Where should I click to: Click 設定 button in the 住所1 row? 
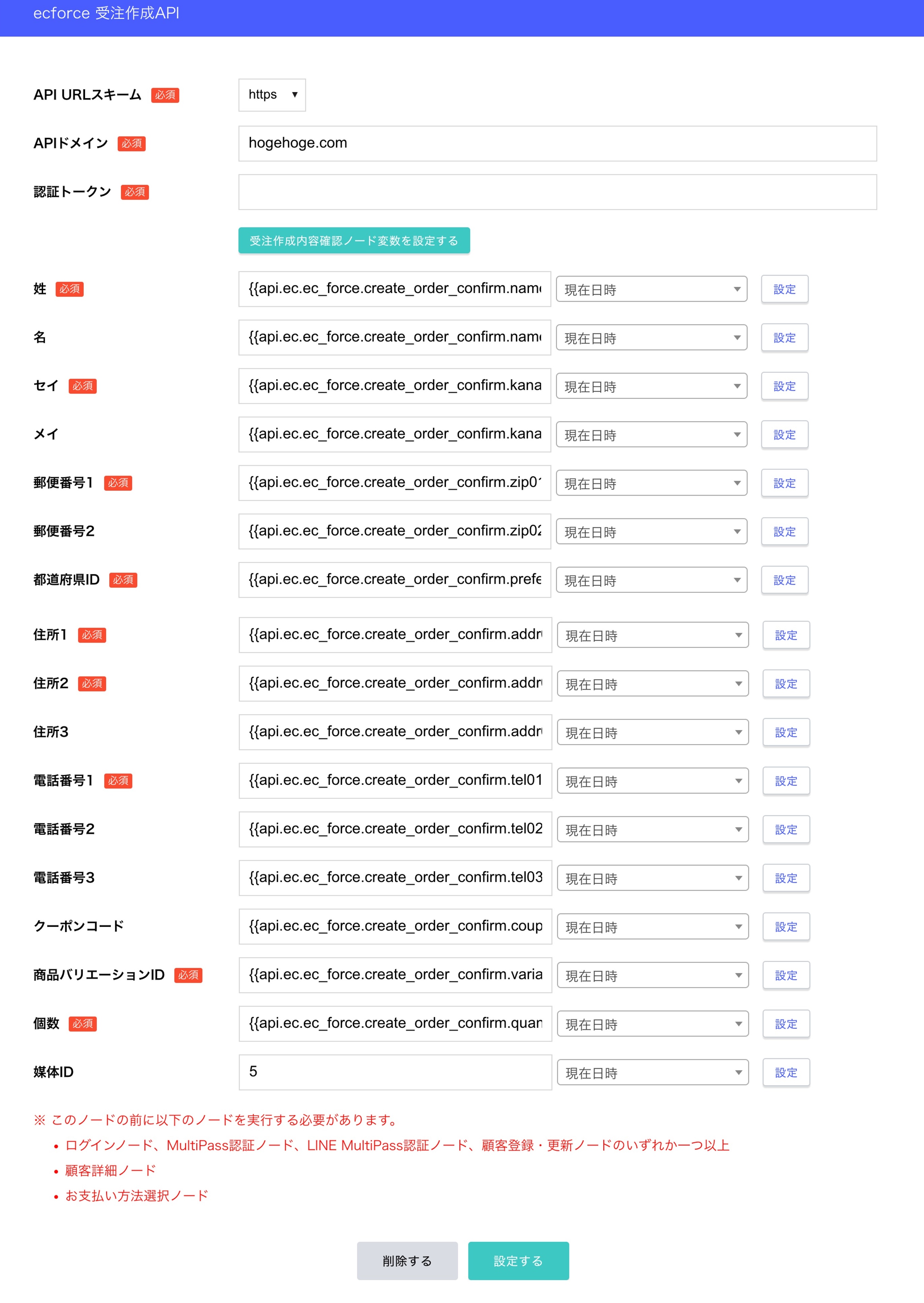click(786, 635)
